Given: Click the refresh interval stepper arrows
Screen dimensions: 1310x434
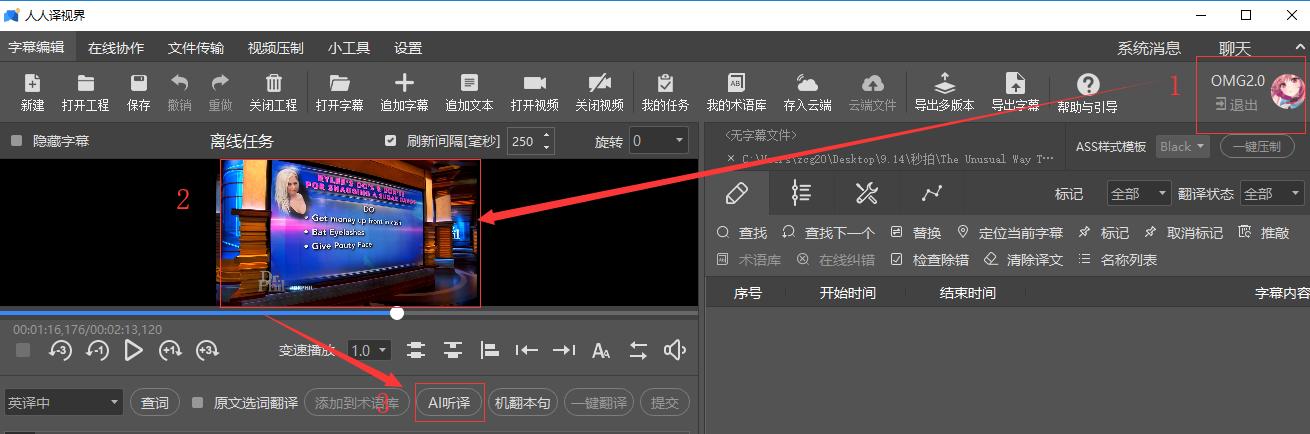Looking at the screenshot, I should (547, 141).
